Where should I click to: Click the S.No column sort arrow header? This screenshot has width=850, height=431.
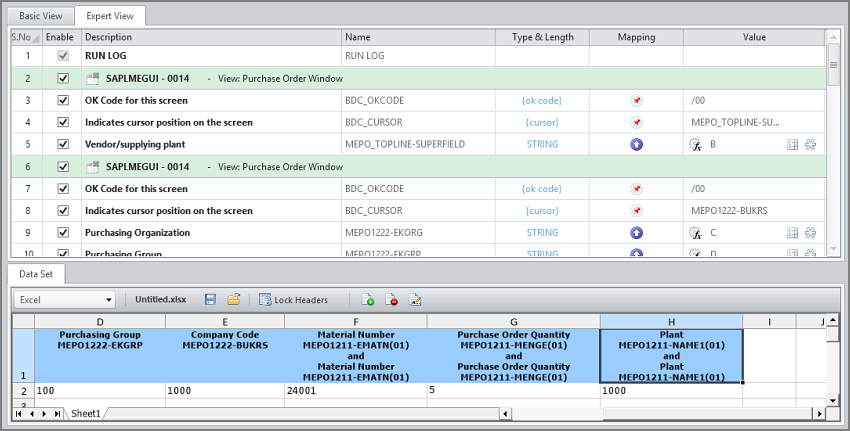[x=27, y=37]
